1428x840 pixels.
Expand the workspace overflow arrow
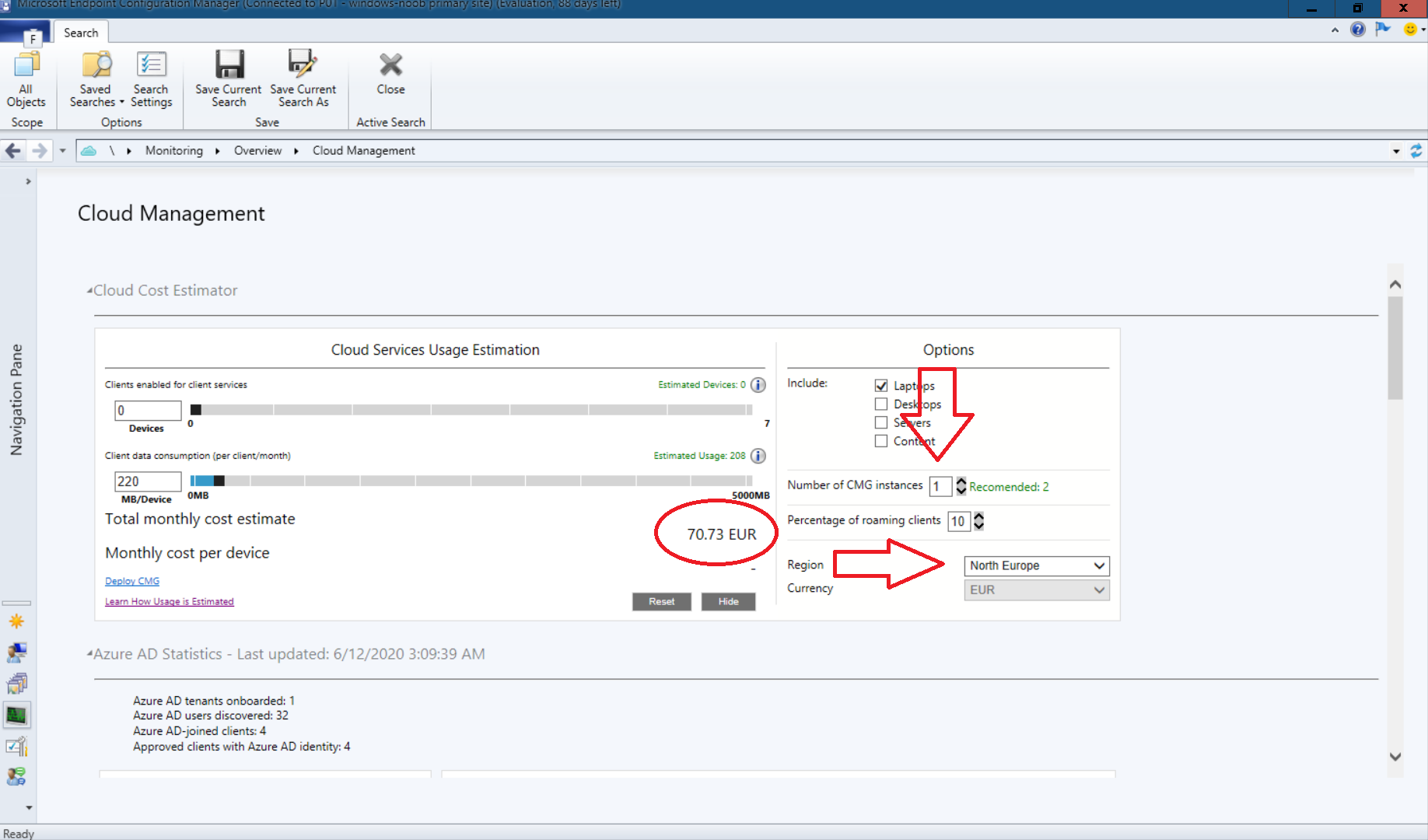pyautogui.click(x=29, y=807)
